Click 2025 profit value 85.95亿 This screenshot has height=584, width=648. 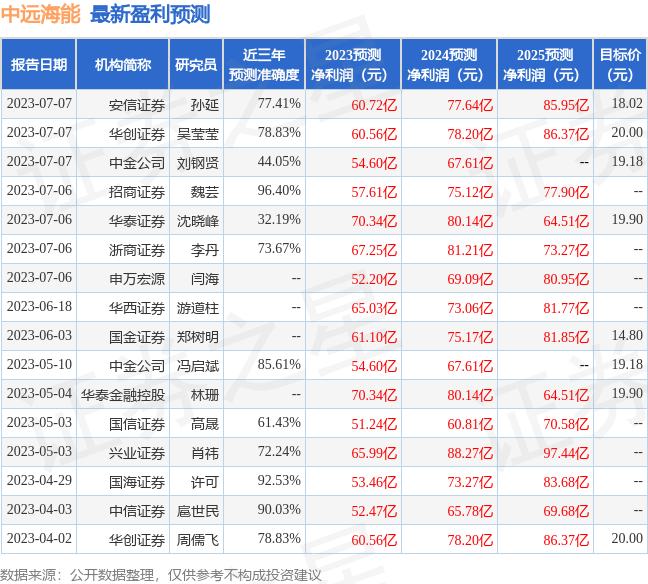pyautogui.click(x=566, y=105)
